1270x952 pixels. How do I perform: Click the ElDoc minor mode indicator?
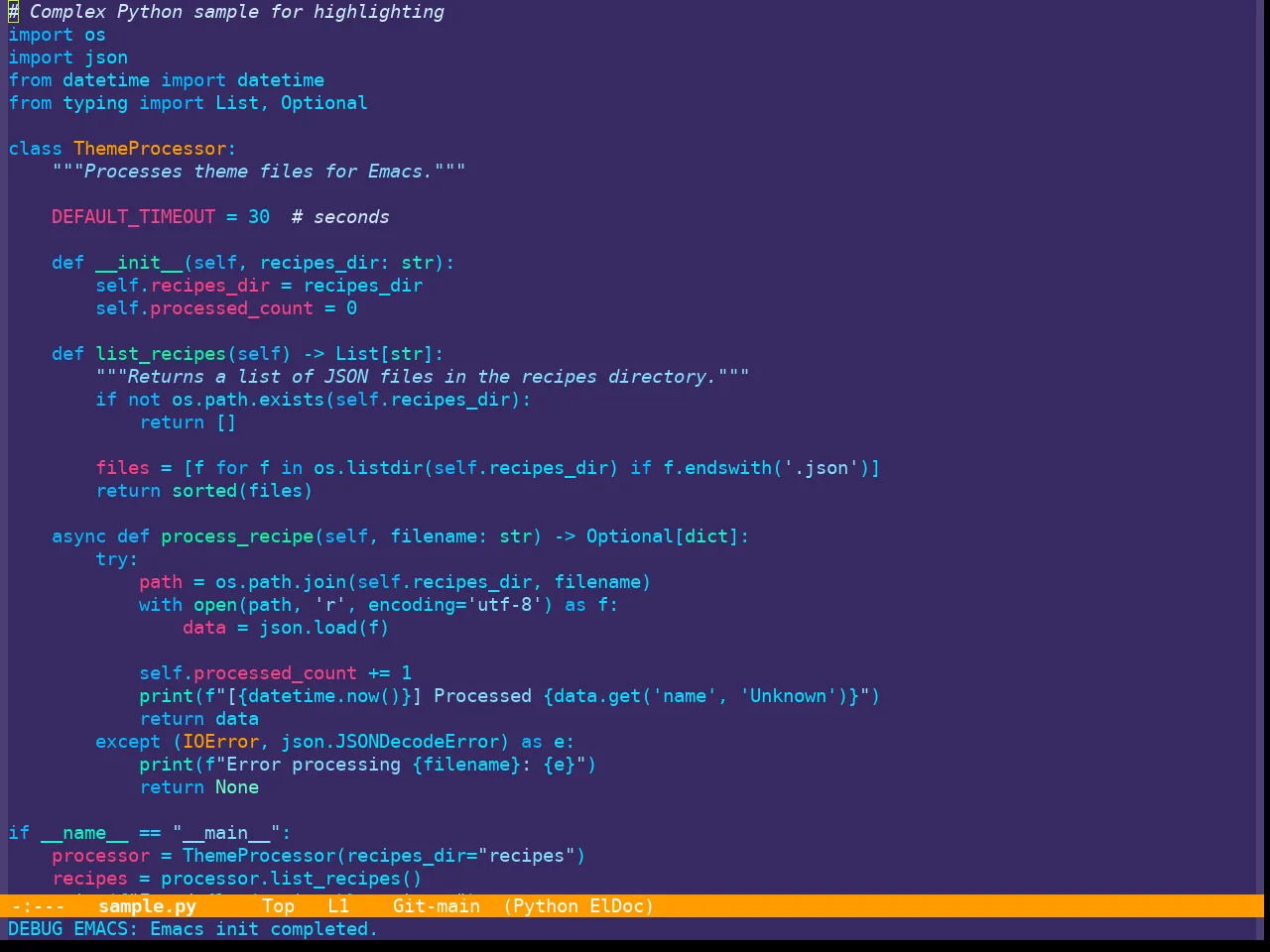click(x=616, y=905)
